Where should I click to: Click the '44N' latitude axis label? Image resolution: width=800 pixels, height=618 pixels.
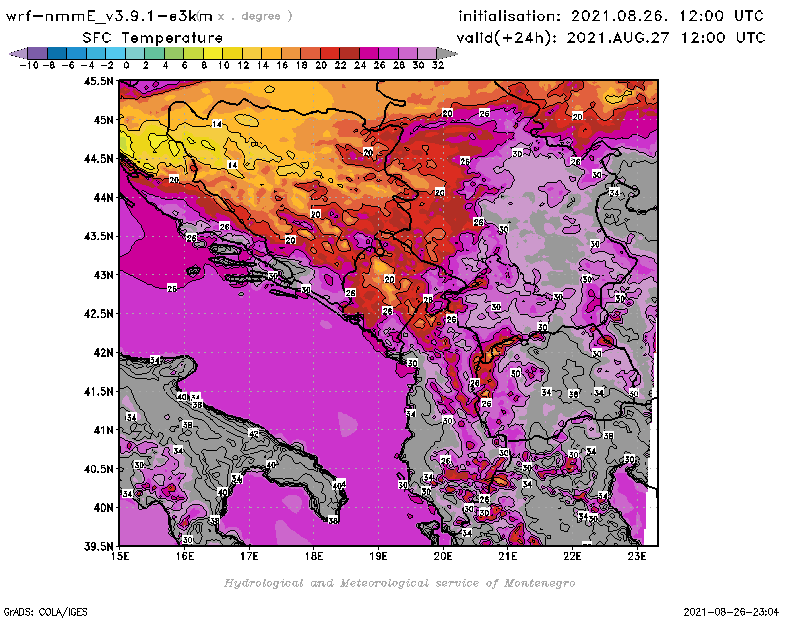pyautogui.click(x=103, y=197)
